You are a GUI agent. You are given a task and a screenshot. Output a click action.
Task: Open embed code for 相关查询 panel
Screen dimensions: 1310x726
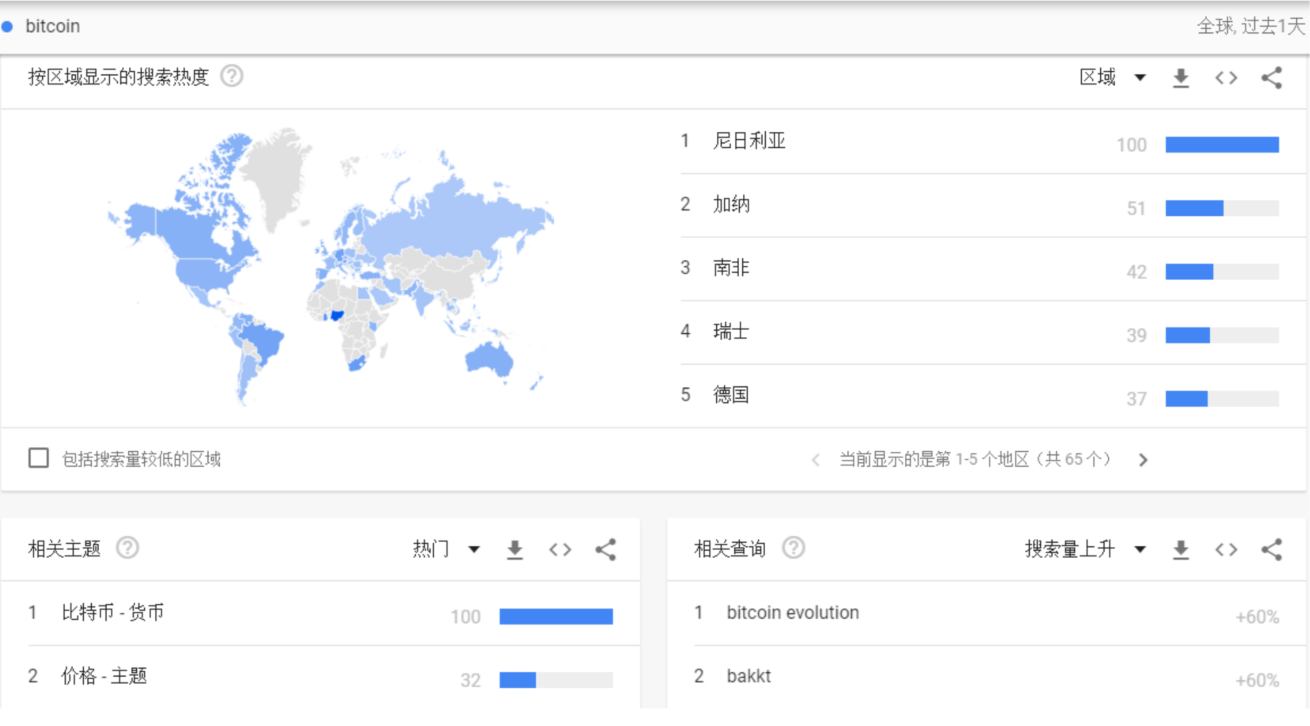click(x=1226, y=549)
